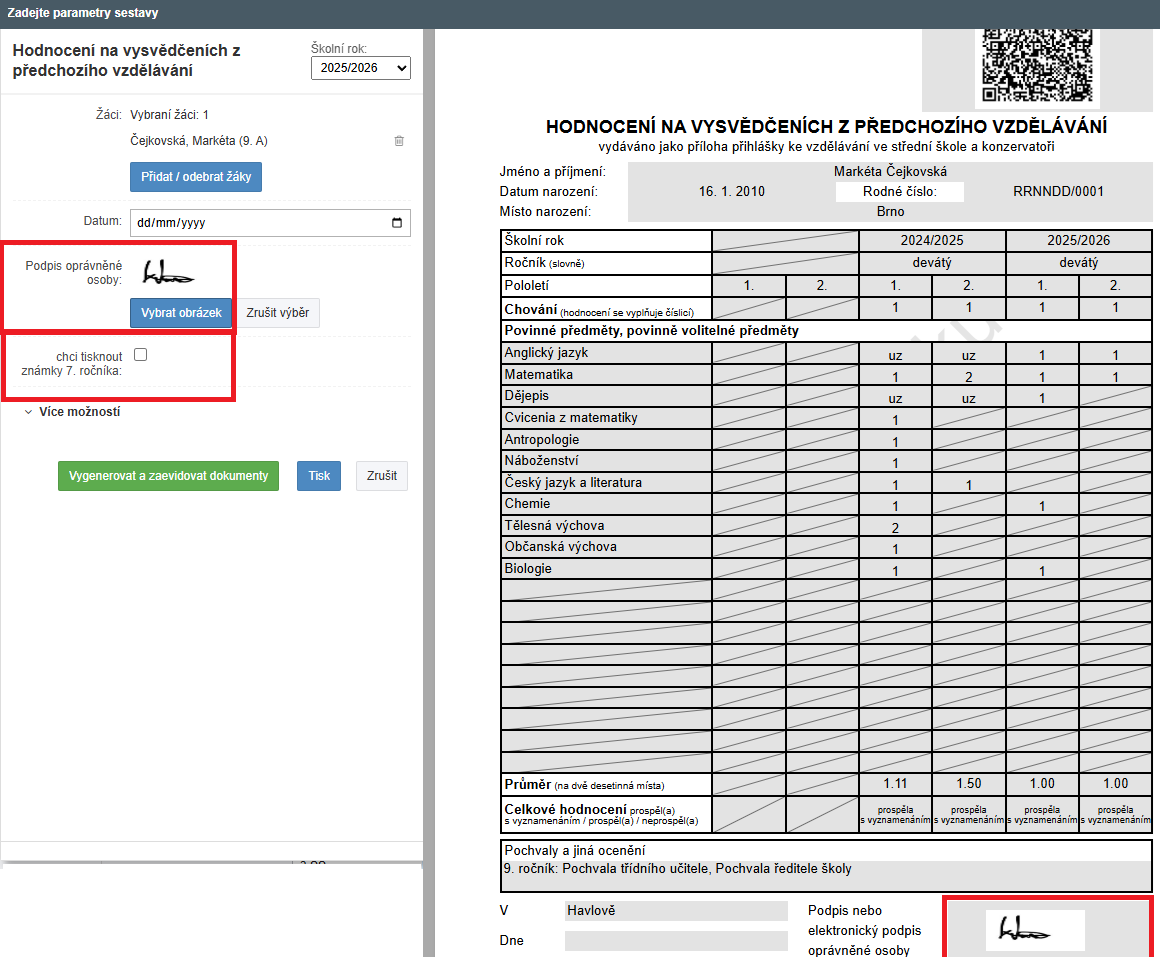1160x957 pixels.
Task: Click the signature image in the left panel
Action: (168, 272)
